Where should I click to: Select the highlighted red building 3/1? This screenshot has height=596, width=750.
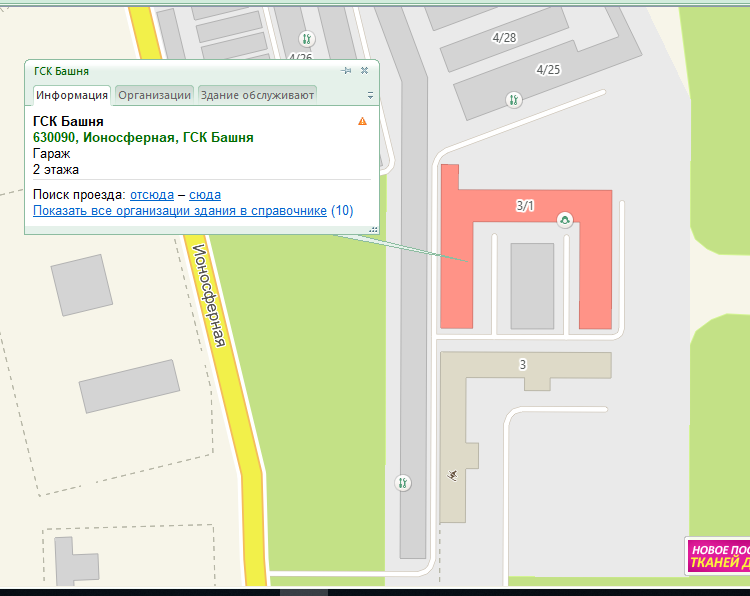point(460,270)
